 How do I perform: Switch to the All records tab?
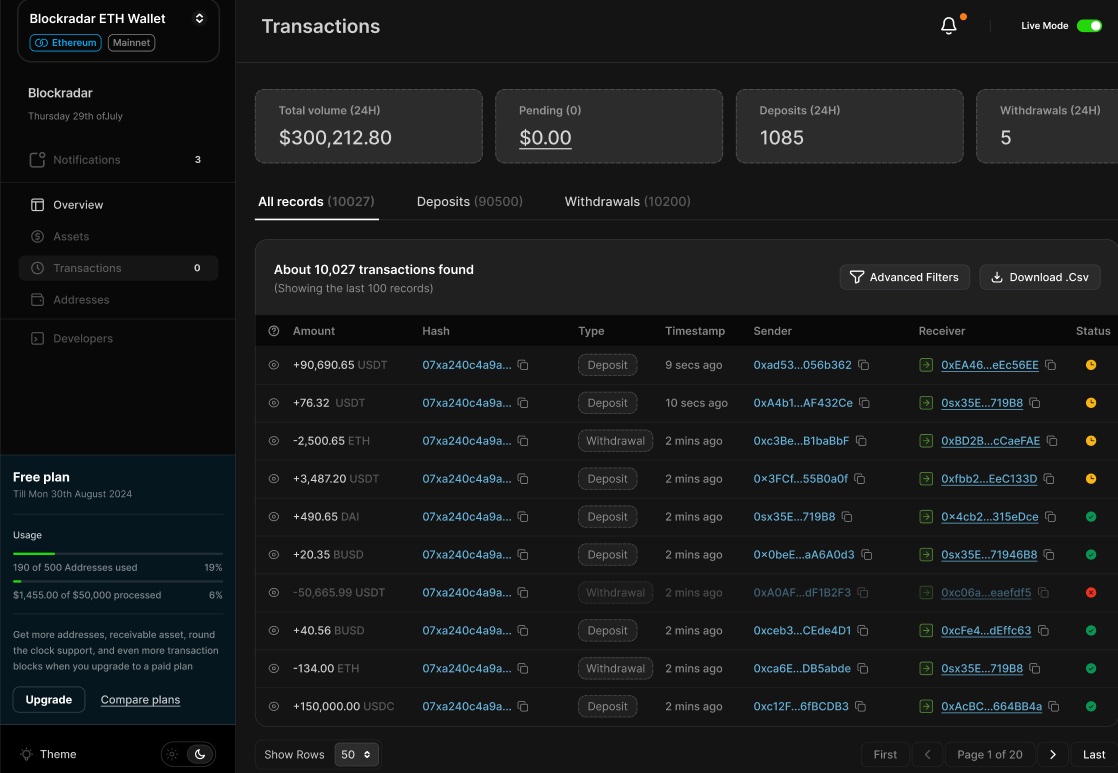coord(316,202)
